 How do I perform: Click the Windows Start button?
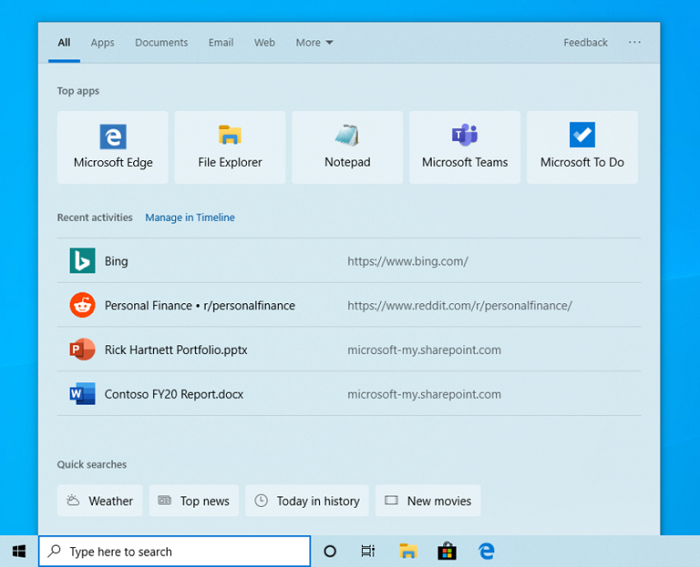tap(19, 551)
